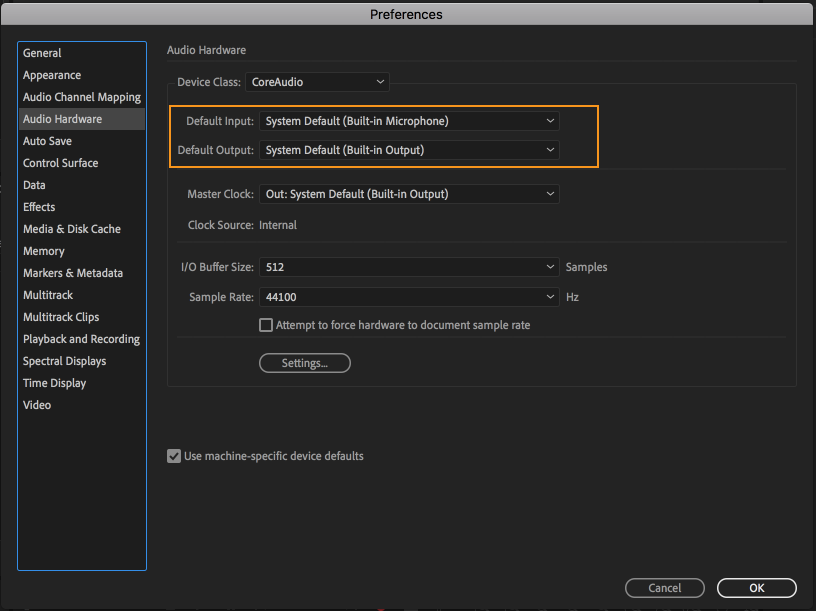Expand the Sample Rate dropdown

click(409, 297)
